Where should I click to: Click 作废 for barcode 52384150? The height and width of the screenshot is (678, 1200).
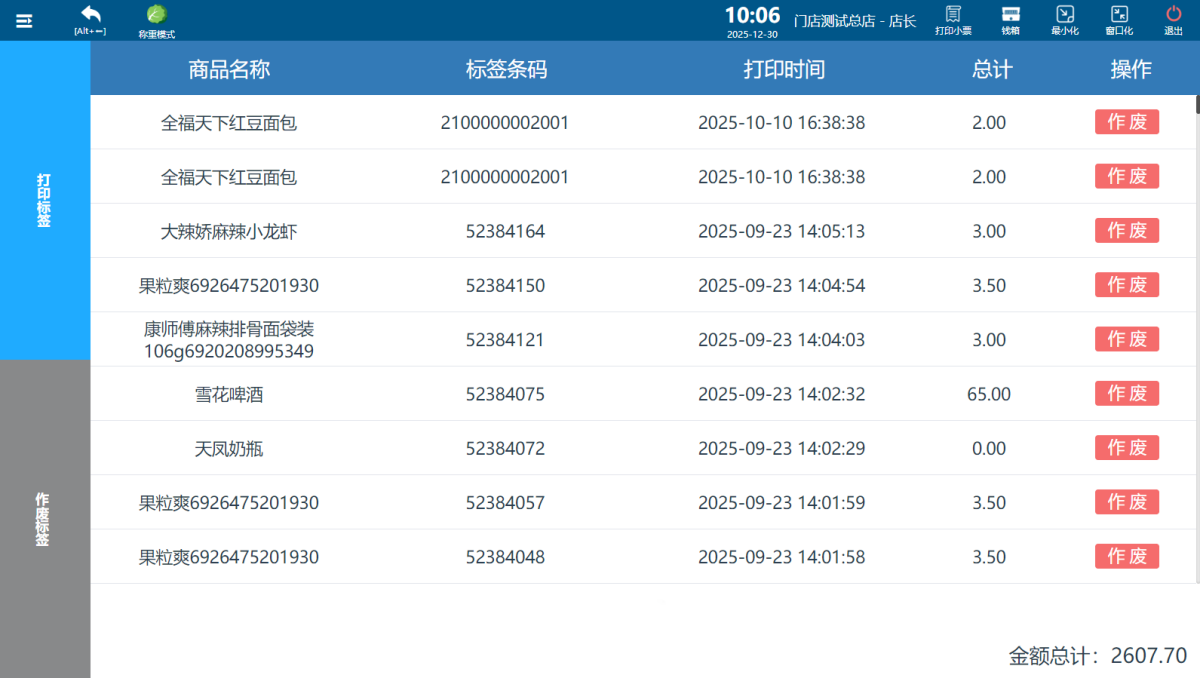[1127, 285]
